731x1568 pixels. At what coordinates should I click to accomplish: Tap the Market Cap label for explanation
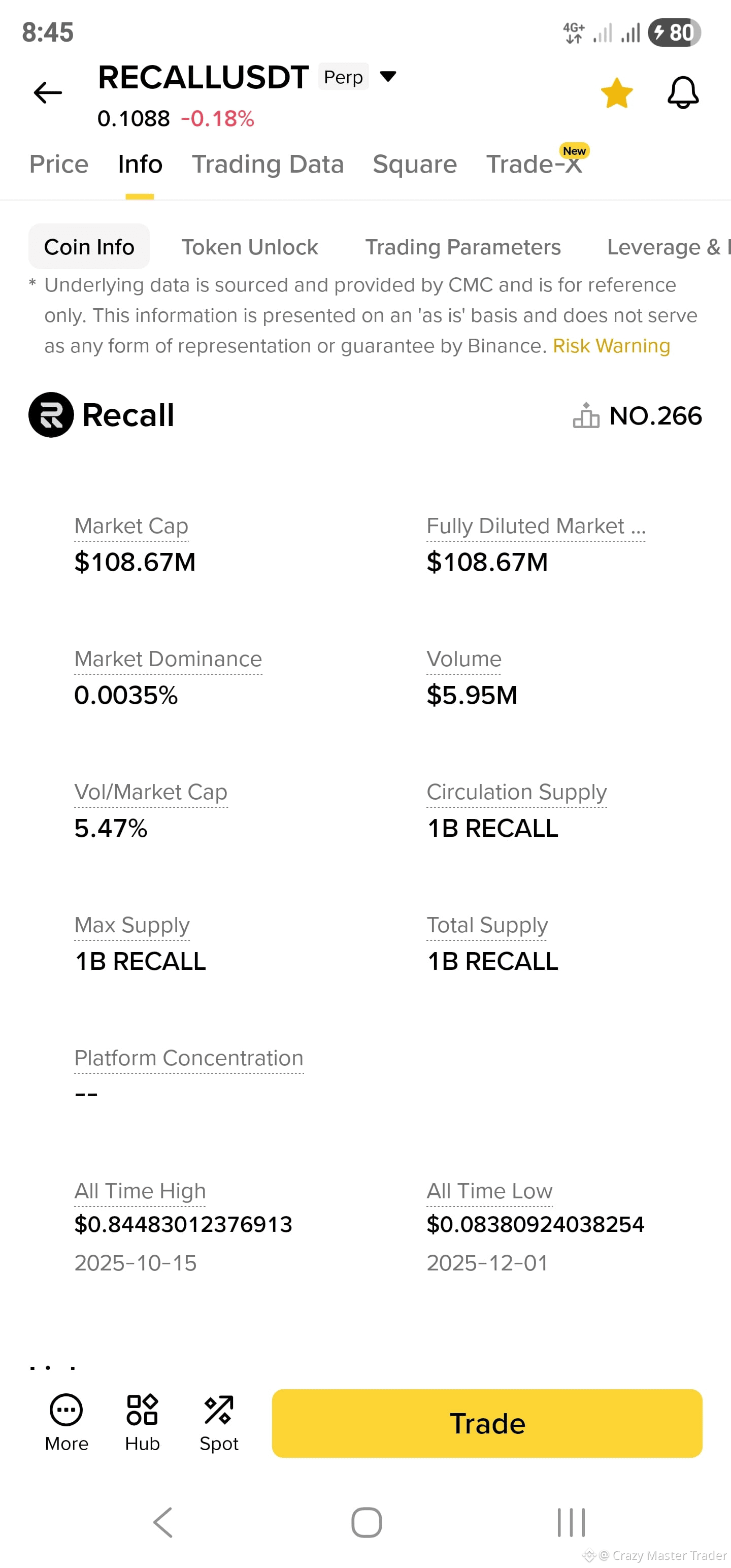click(x=131, y=526)
